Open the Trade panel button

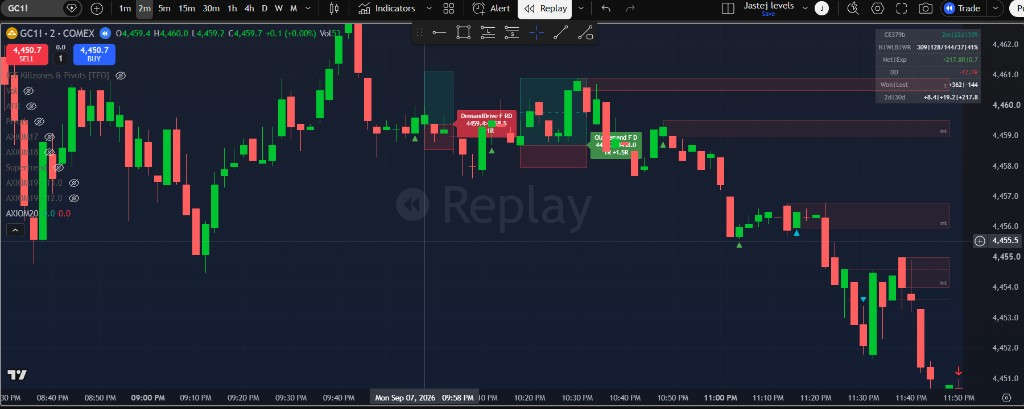[961, 8]
